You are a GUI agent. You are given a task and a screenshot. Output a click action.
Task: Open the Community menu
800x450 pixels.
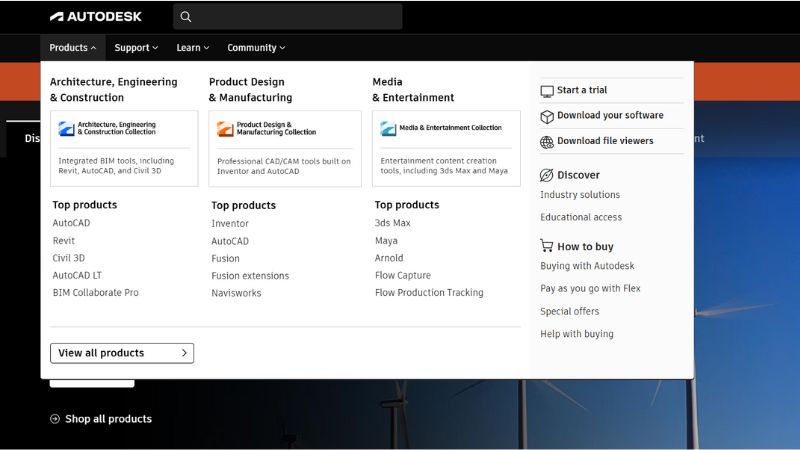[x=256, y=47]
